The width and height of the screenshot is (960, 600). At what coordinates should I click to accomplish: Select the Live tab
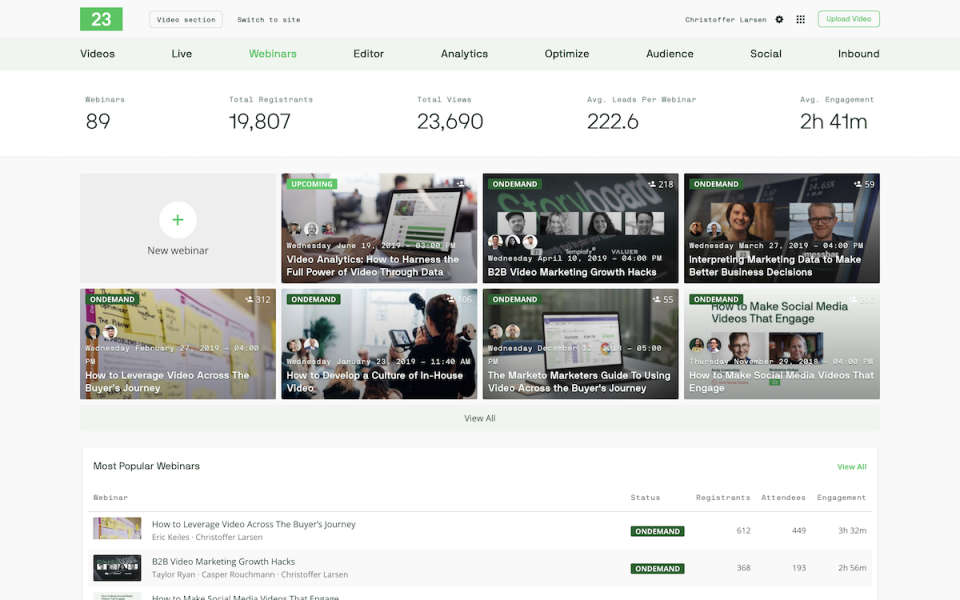[181, 53]
